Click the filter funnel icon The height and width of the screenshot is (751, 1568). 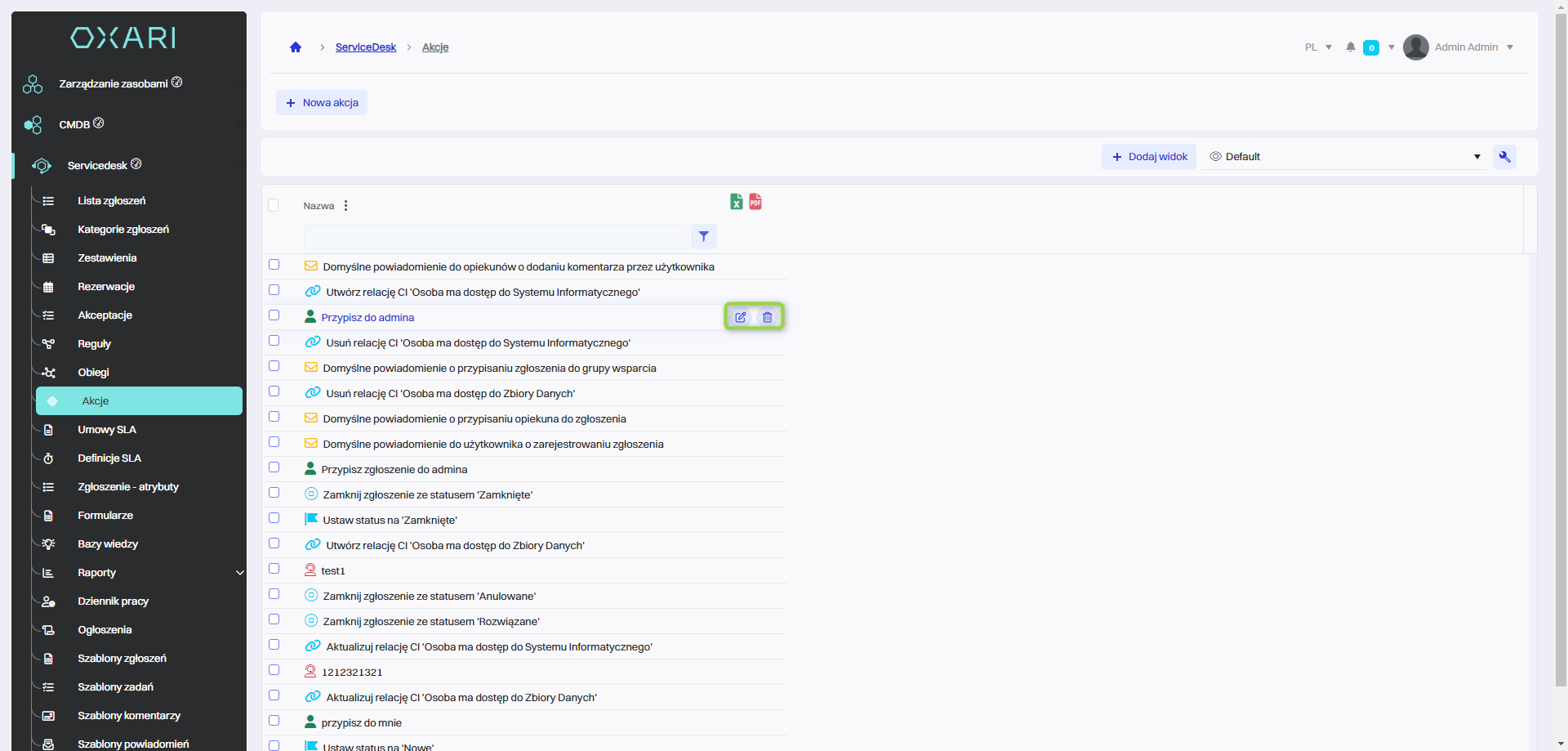tap(703, 236)
